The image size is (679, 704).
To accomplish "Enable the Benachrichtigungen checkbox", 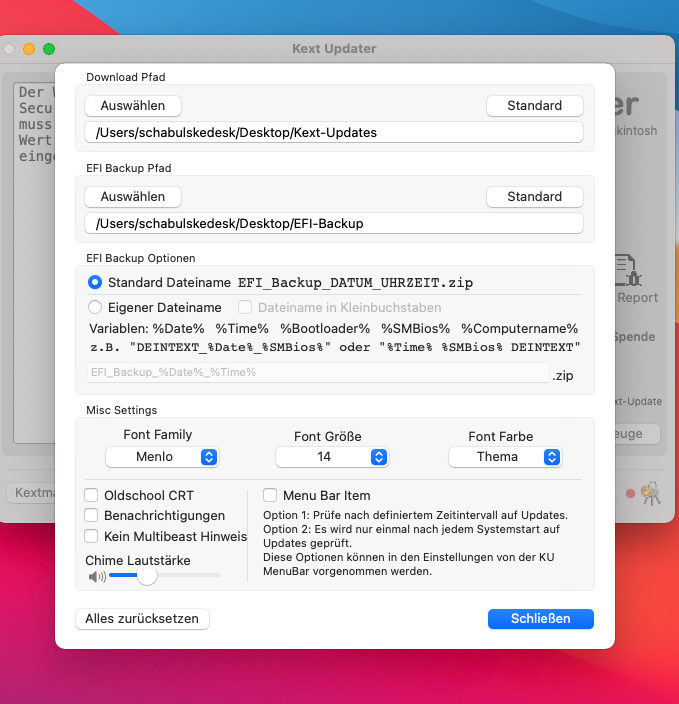I will pos(91,515).
